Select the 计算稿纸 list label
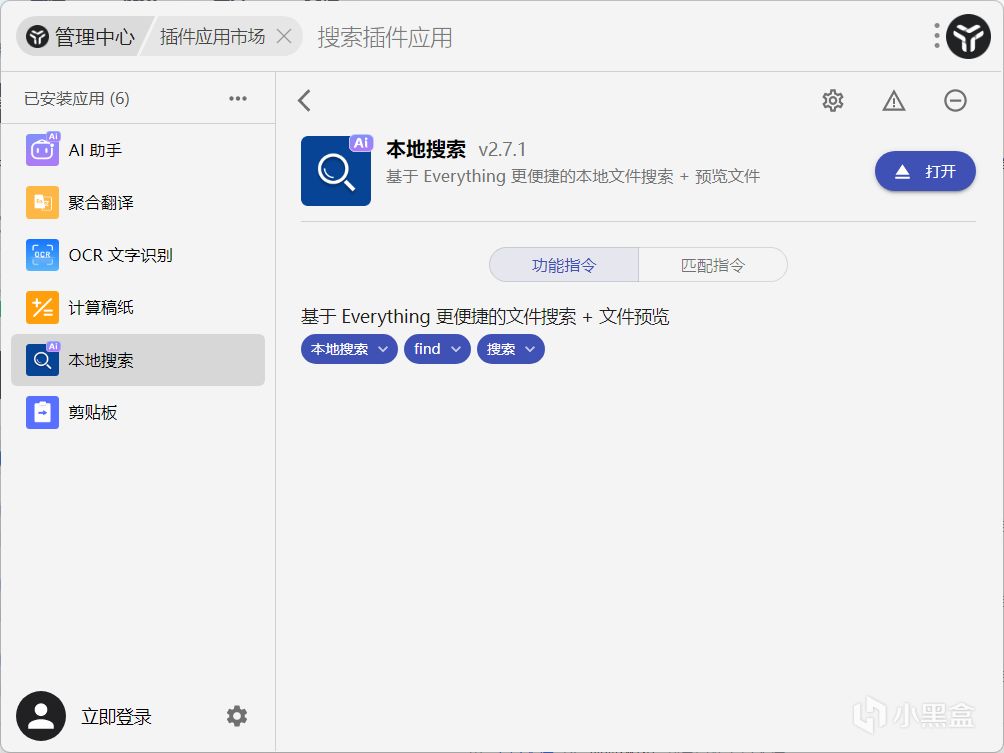Screen dimensions: 1004x753 [x=101, y=308]
